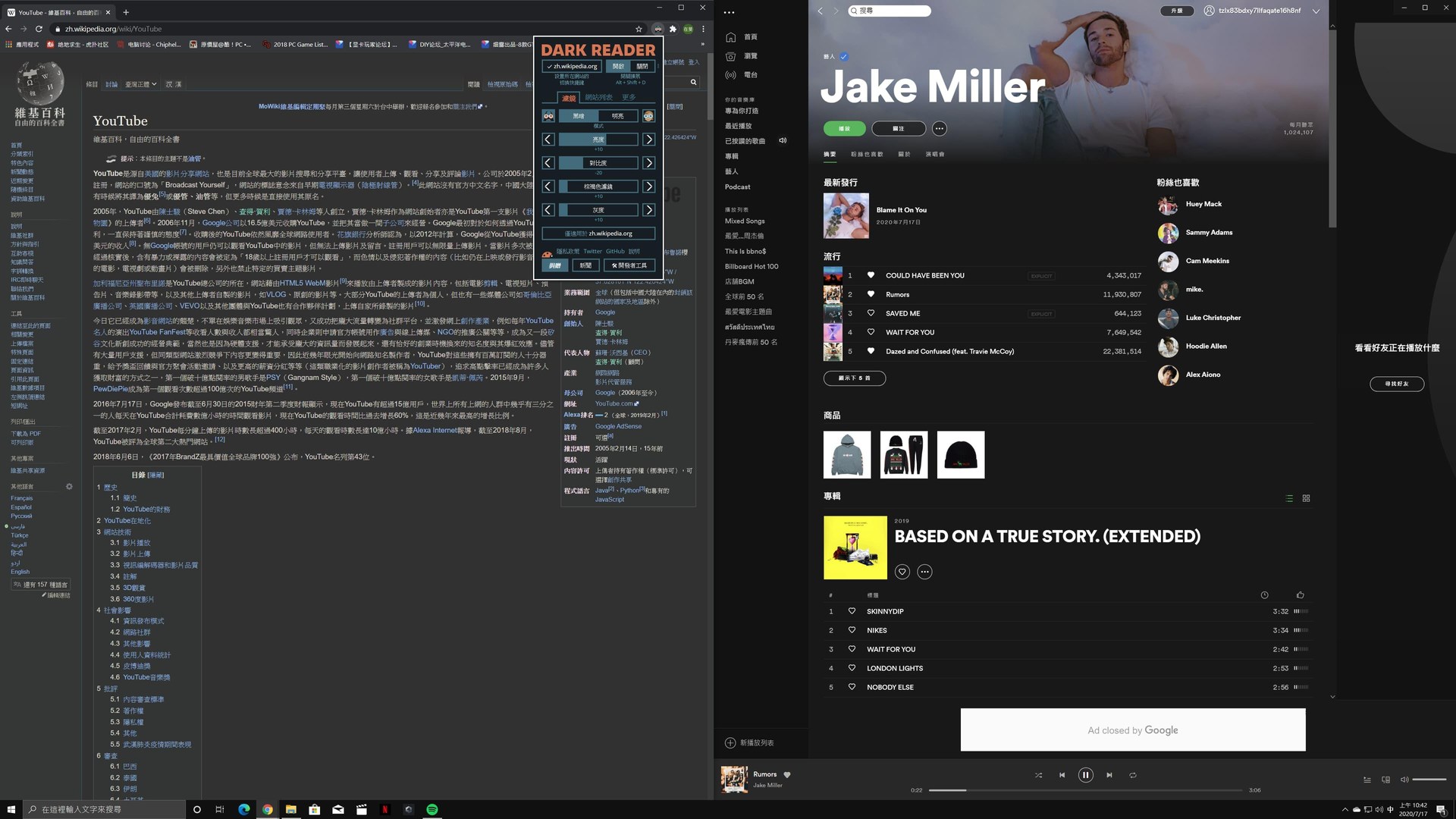The height and width of the screenshot is (819, 1456).
Task: Open the Spotify three-dot app menu
Action: click(729, 12)
